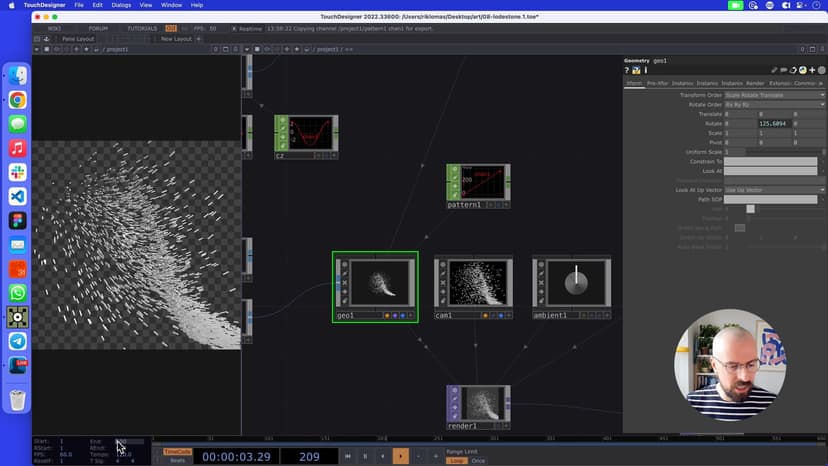Toggle the Realtime checkbox

(x=234, y=28)
